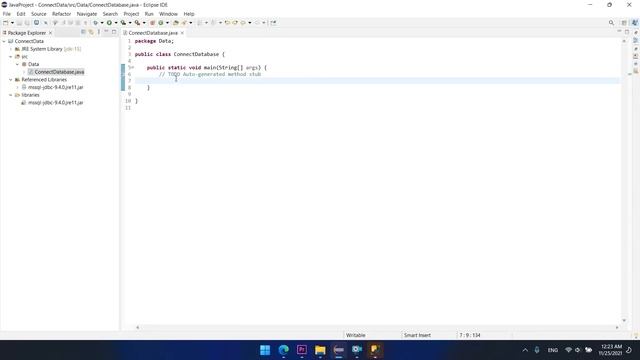Image resolution: width=640 pixels, height=360 pixels.
Task: Open the Source menu
Action: pyautogui.click(x=39, y=14)
